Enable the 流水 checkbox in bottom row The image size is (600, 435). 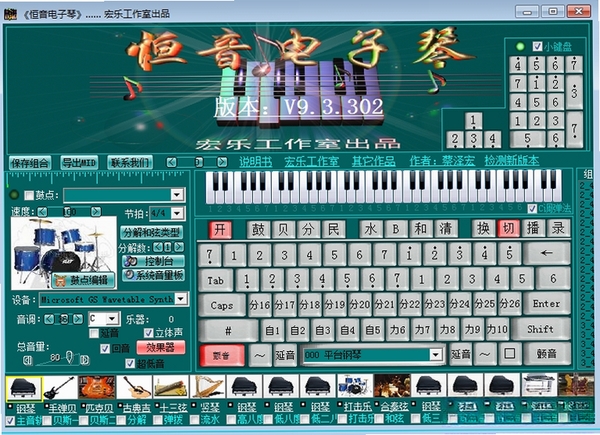pos(195,420)
